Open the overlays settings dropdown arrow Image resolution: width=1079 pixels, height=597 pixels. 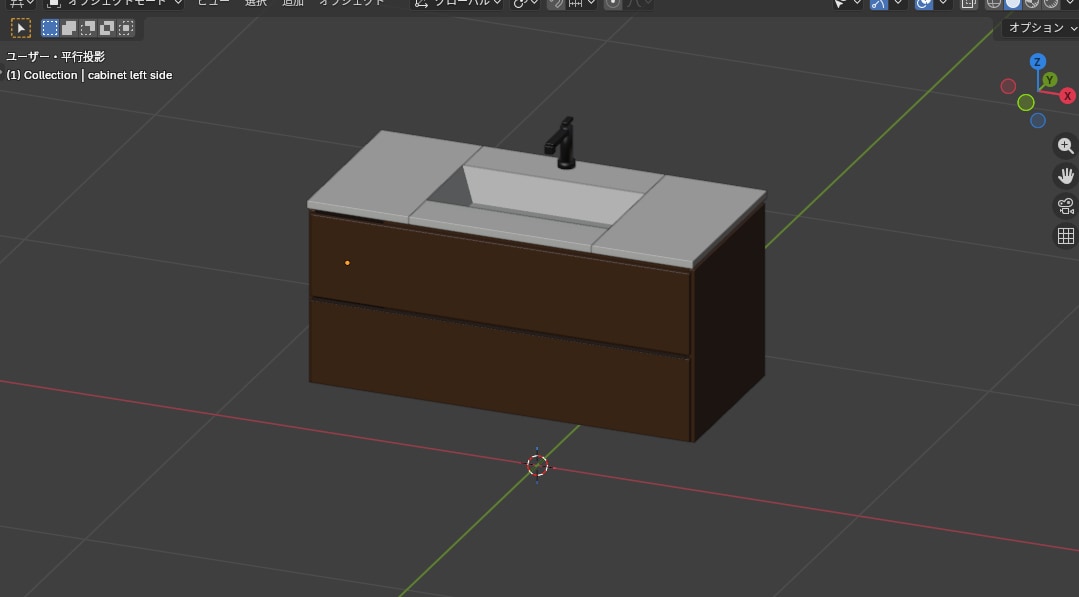click(943, 3)
